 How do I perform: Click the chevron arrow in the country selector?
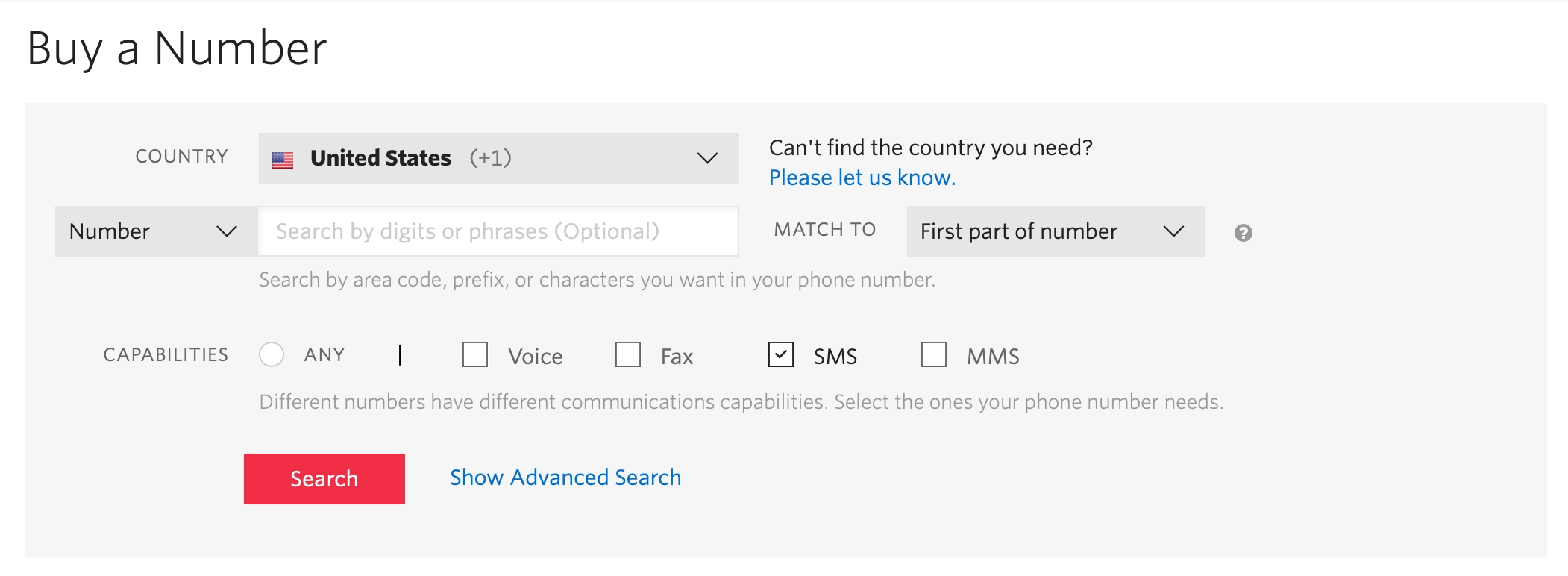(x=706, y=158)
